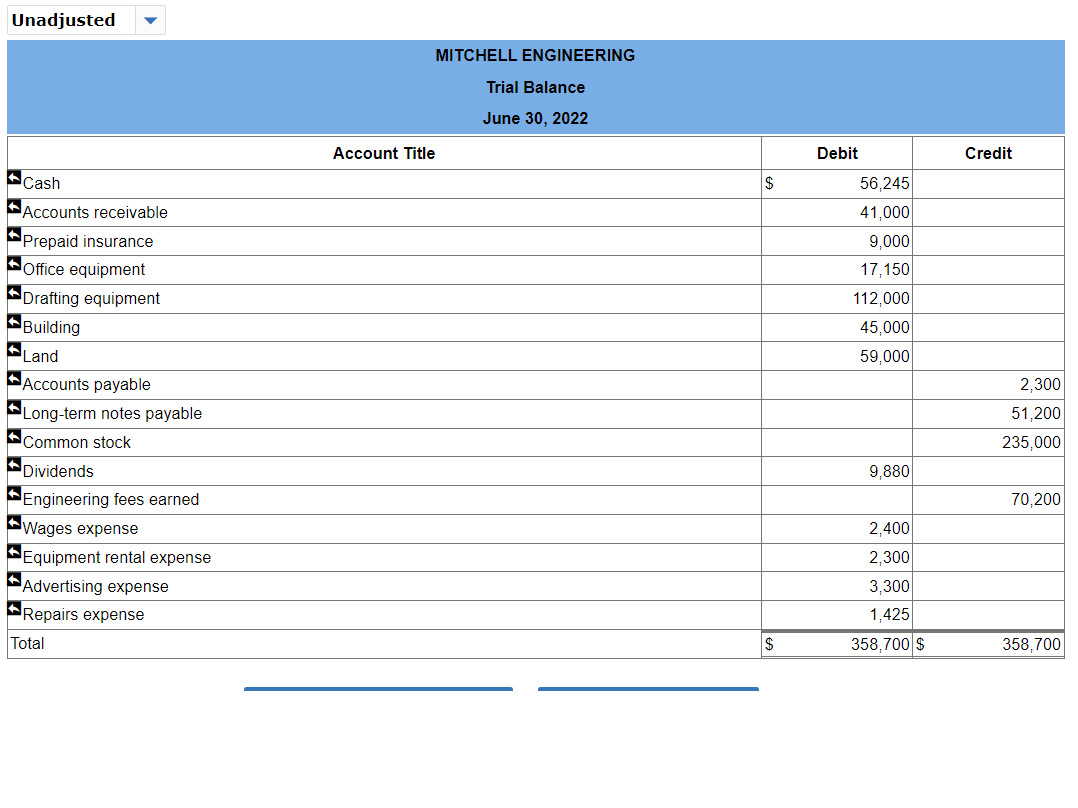Image resolution: width=1078 pixels, height=808 pixels.
Task: Click the right blank answer line
Action: click(648, 688)
